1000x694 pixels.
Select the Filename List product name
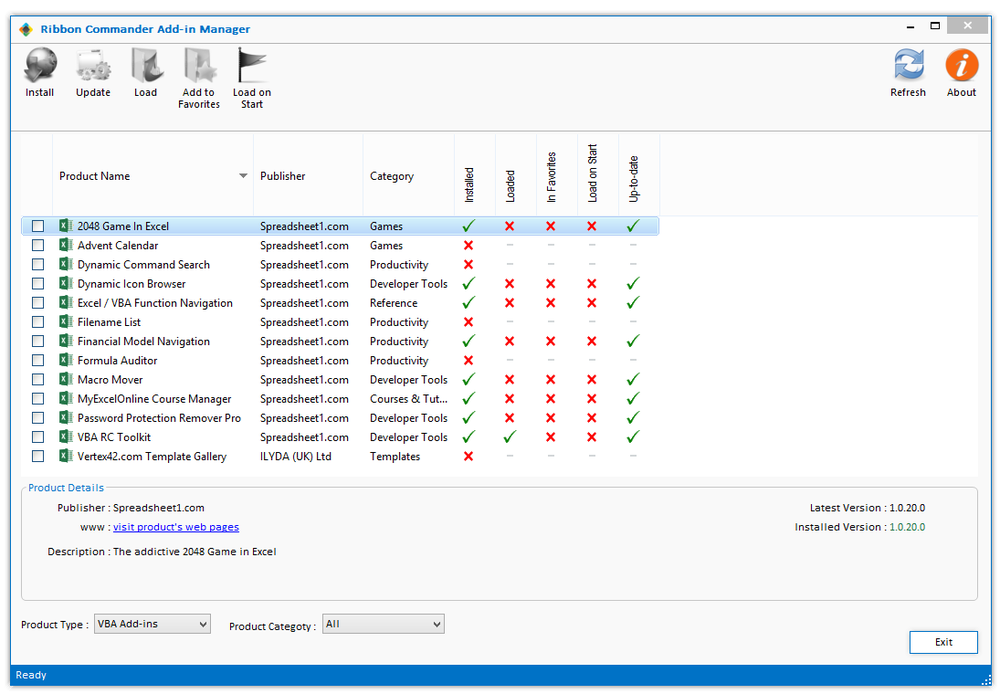[x=109, y=322]
